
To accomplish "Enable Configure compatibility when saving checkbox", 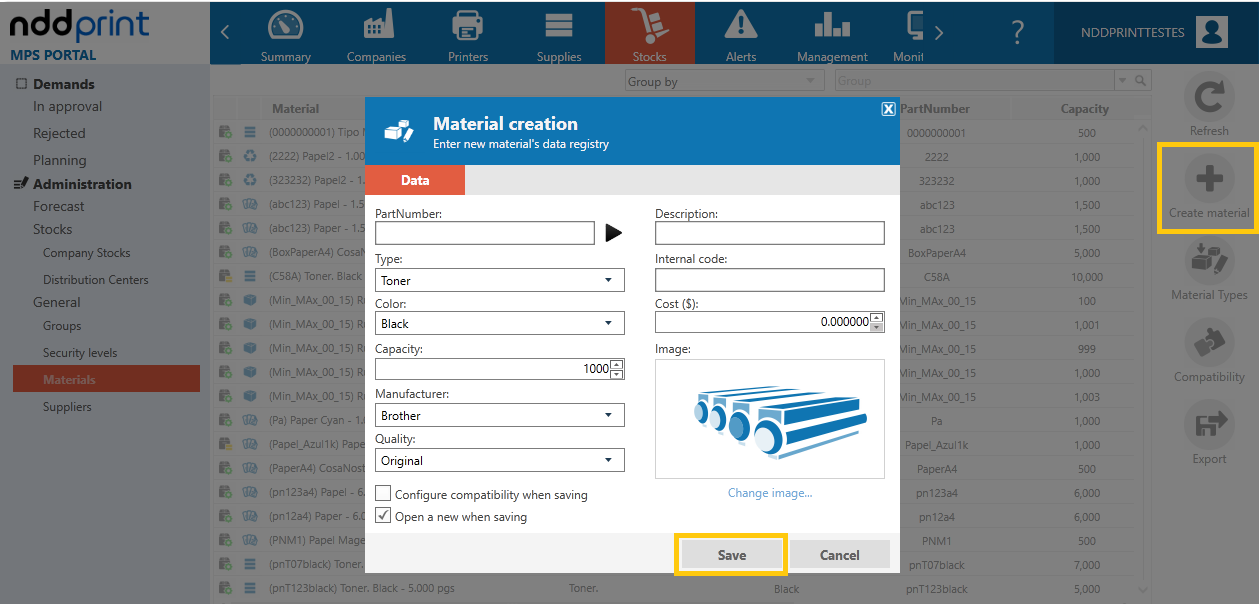I will (383, 494).
